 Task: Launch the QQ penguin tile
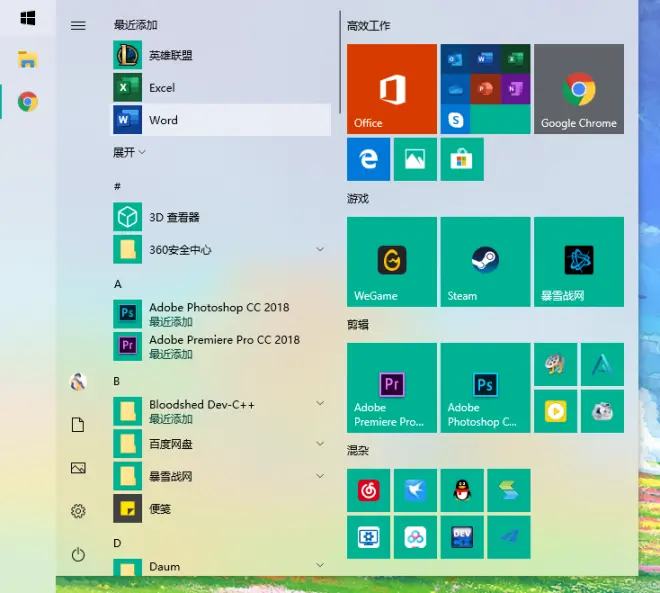coord(462,490)
